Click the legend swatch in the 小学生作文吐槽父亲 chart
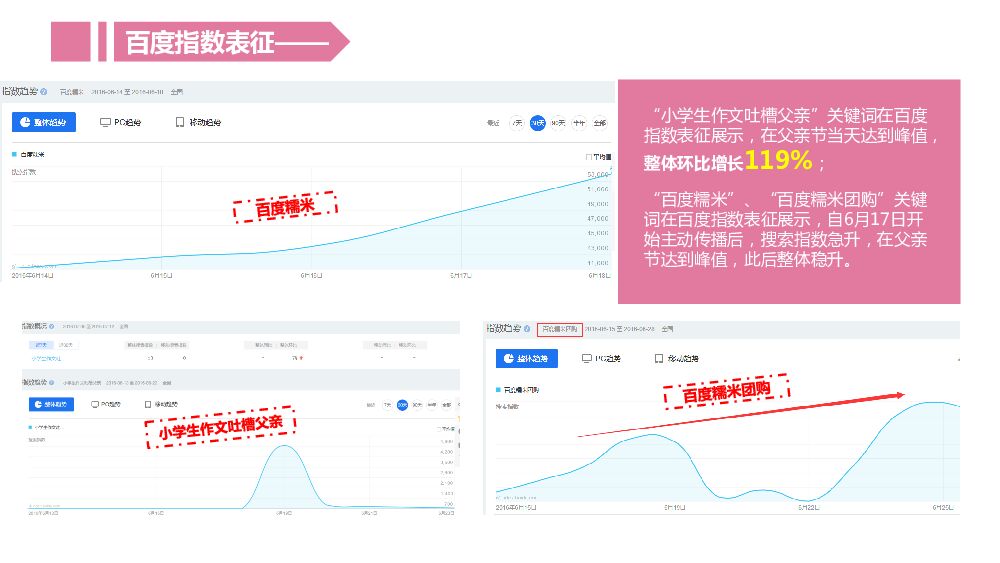Screen dimensions: 1000x563 (30, 427)
